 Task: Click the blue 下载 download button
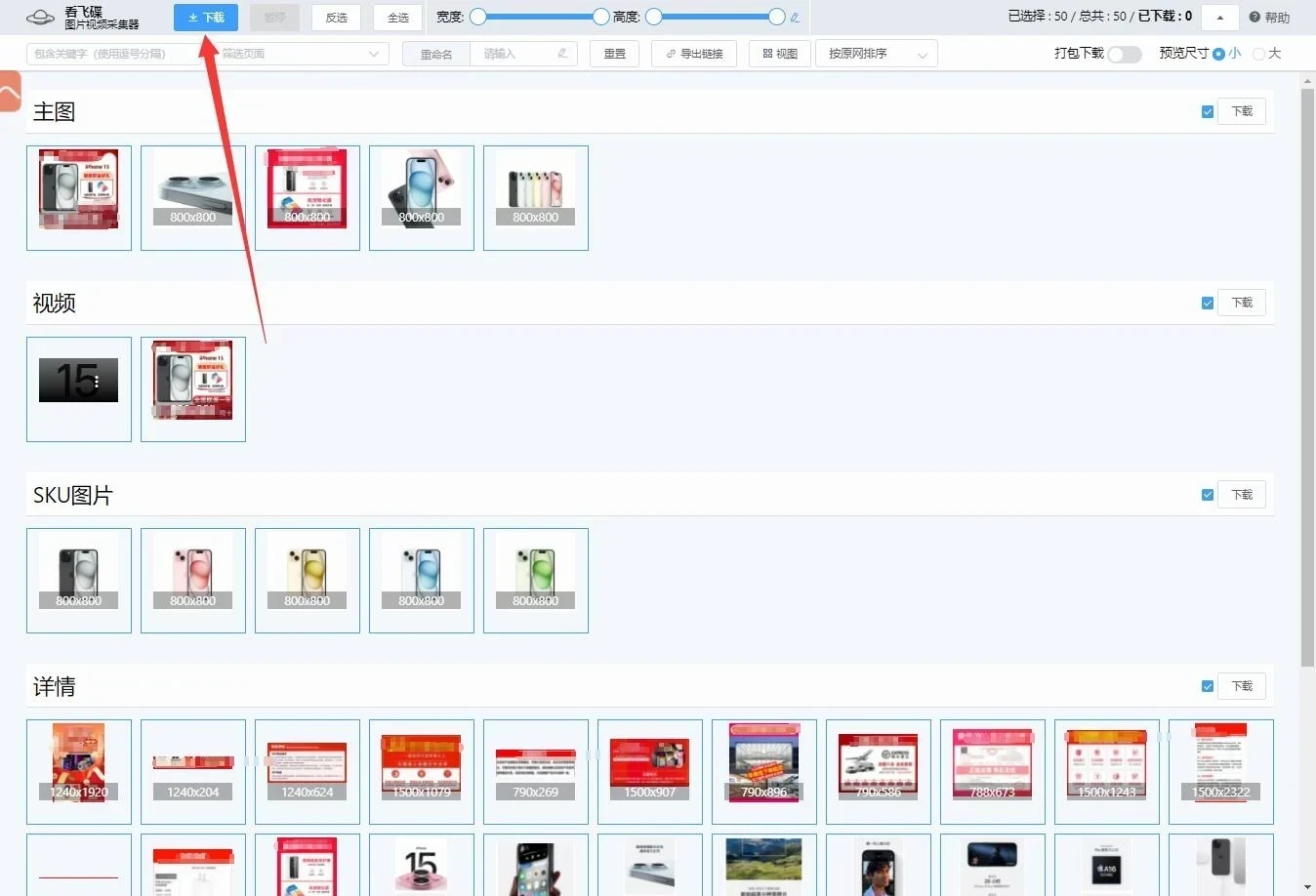[x=206, y=18]
